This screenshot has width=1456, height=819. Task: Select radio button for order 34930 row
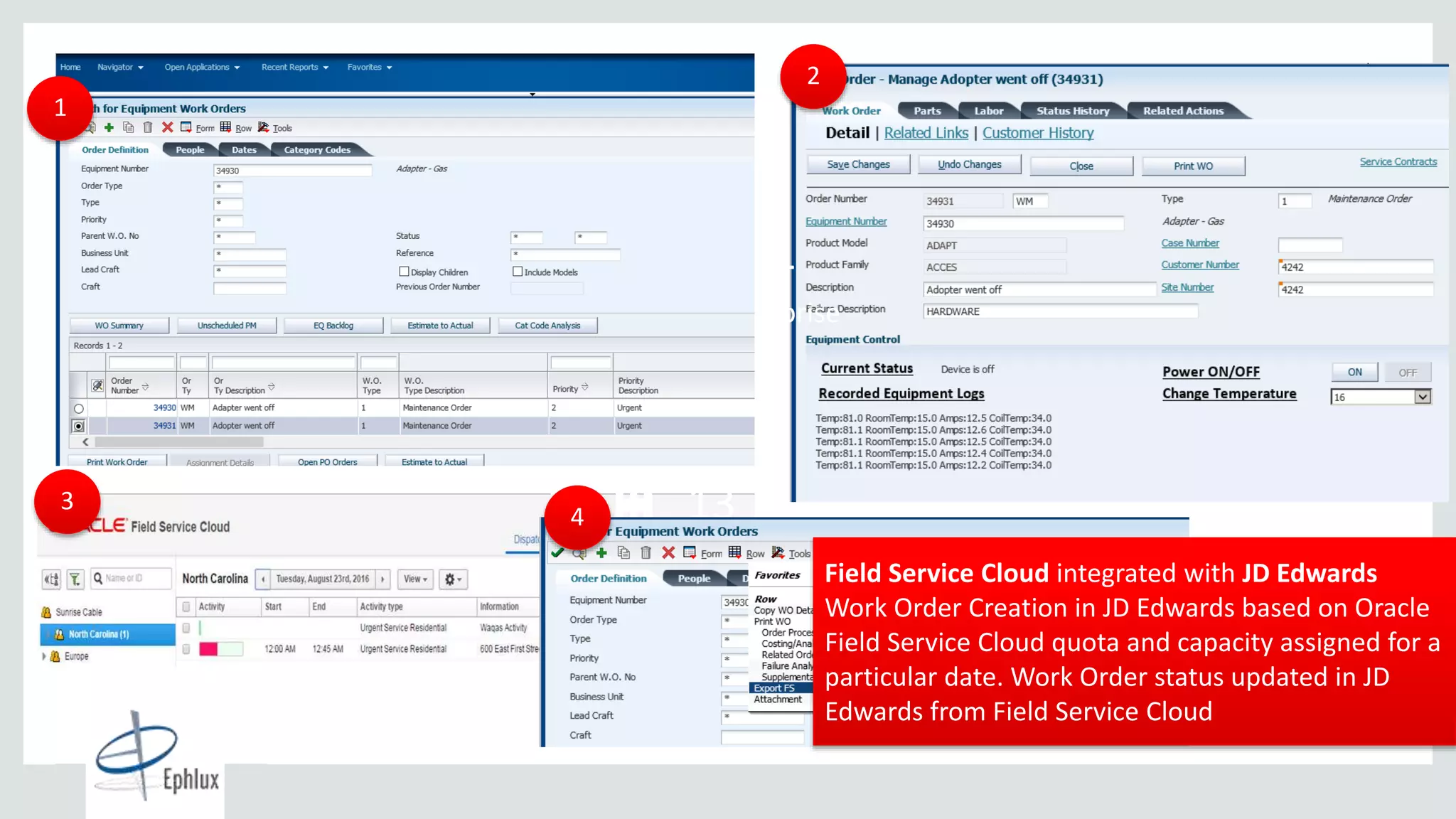click(79, 409)
